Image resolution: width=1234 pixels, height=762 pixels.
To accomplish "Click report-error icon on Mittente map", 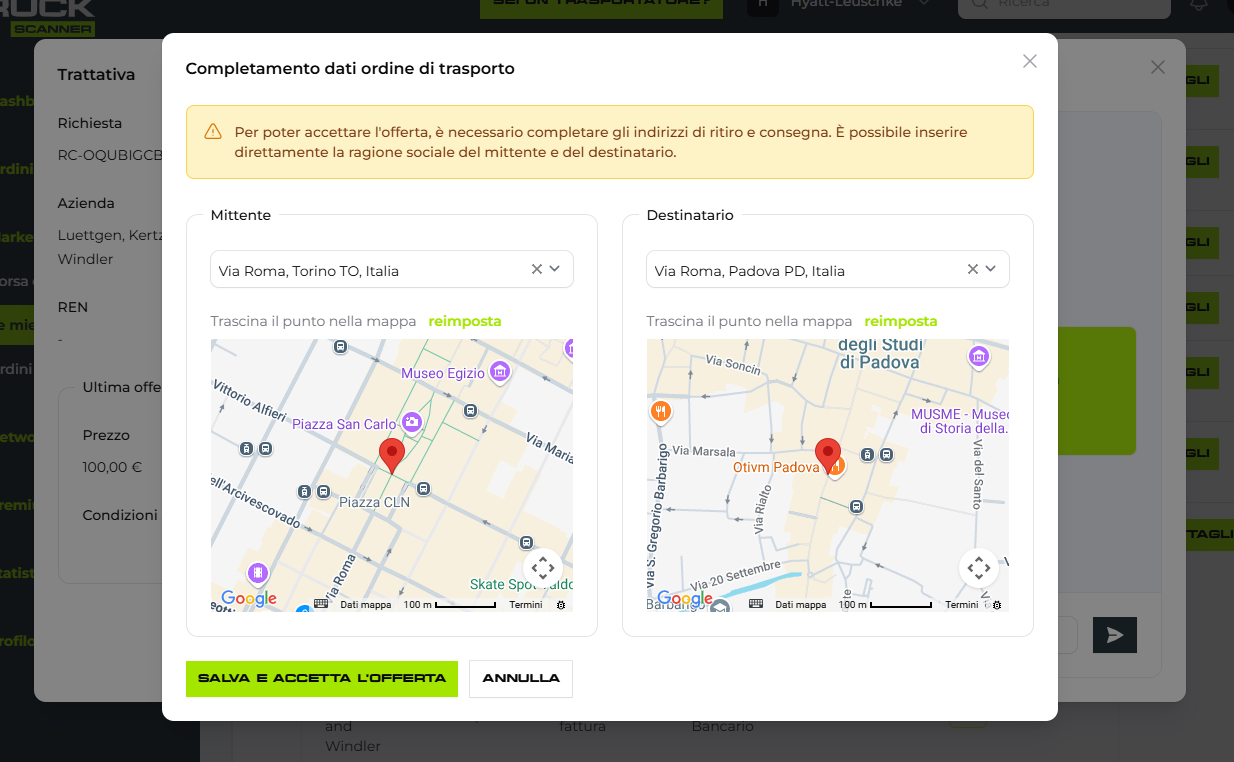I will [x=560, y=605].
